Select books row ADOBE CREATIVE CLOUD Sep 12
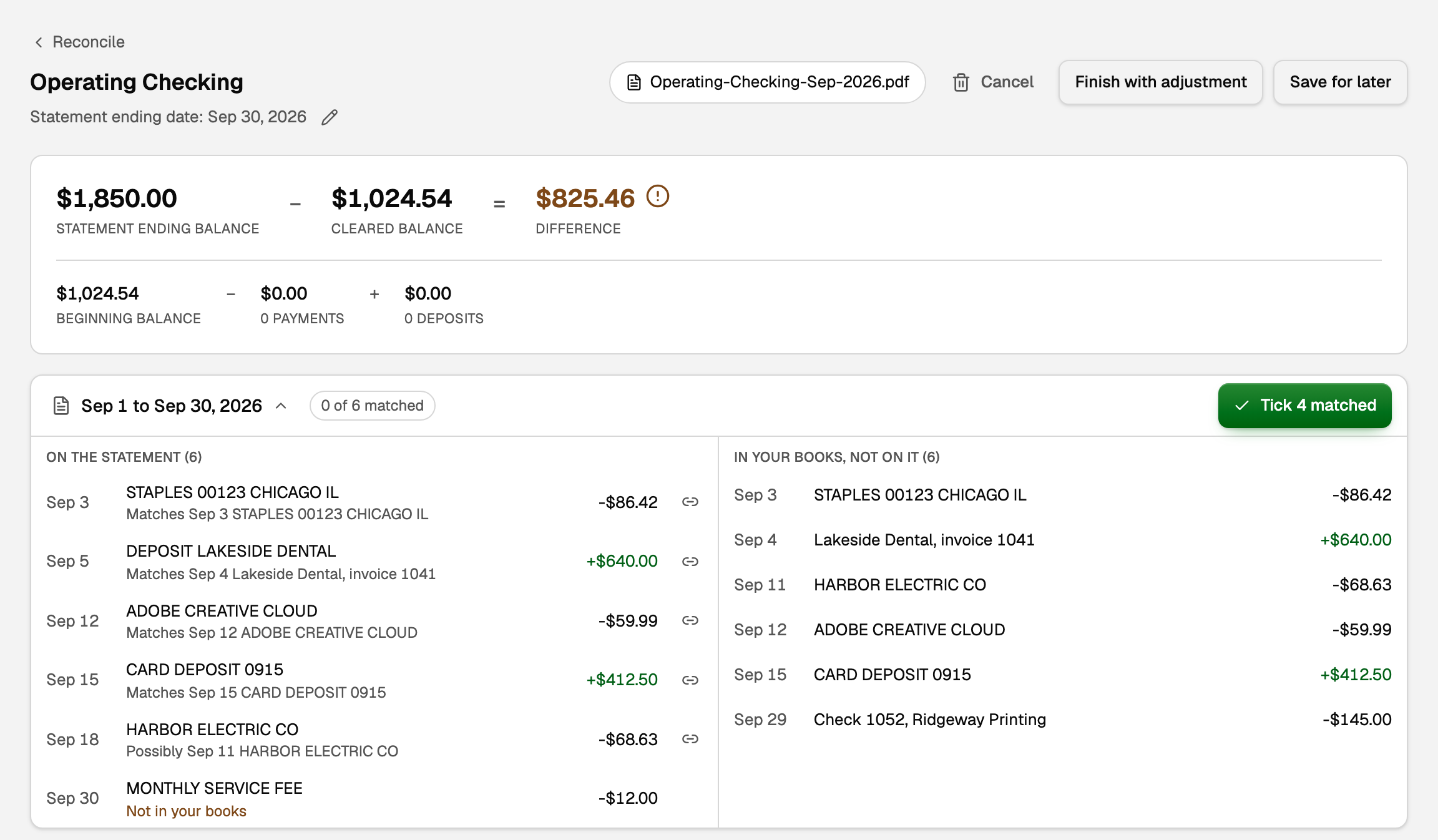The image size is (1438, 840). [1062, 630]
